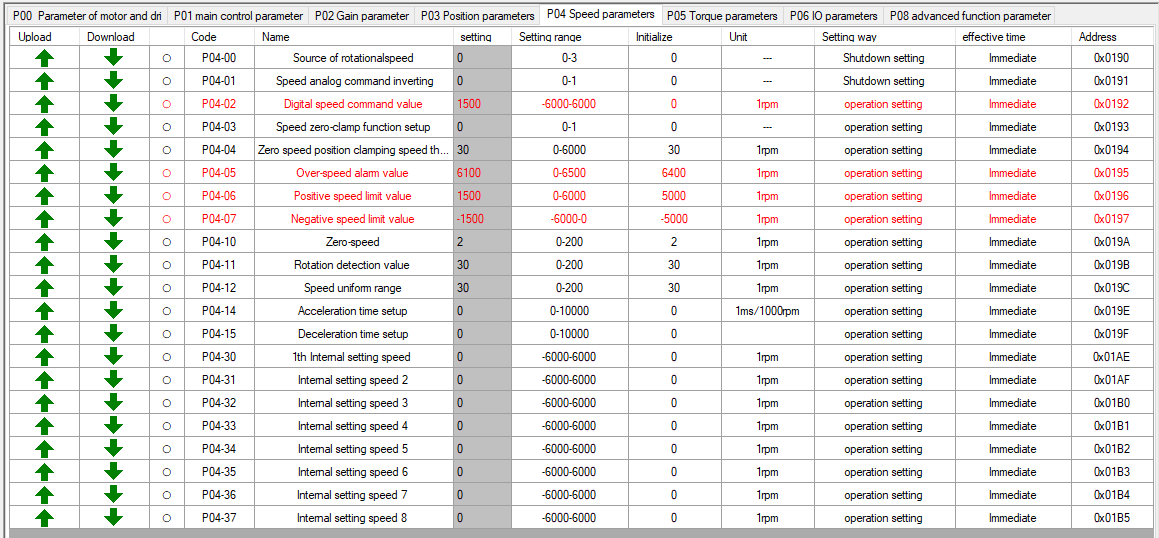Select the radio button for P04-03
The height and width of the screenshot is (538, 1159).
[166, 127]
